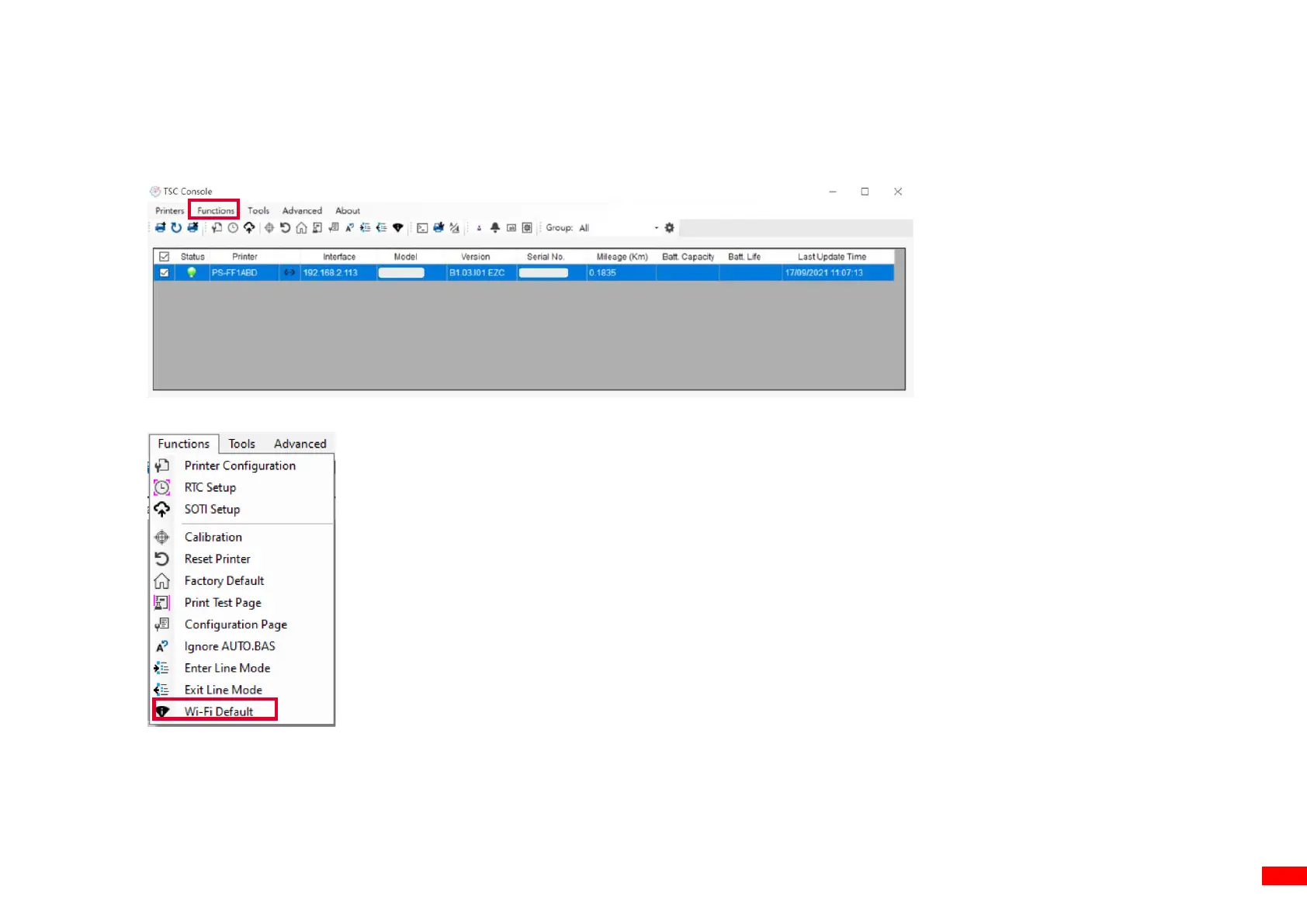Screen dimensions: 1307x924
Task: Open the Group All dropdown
Action: point(619,228)
